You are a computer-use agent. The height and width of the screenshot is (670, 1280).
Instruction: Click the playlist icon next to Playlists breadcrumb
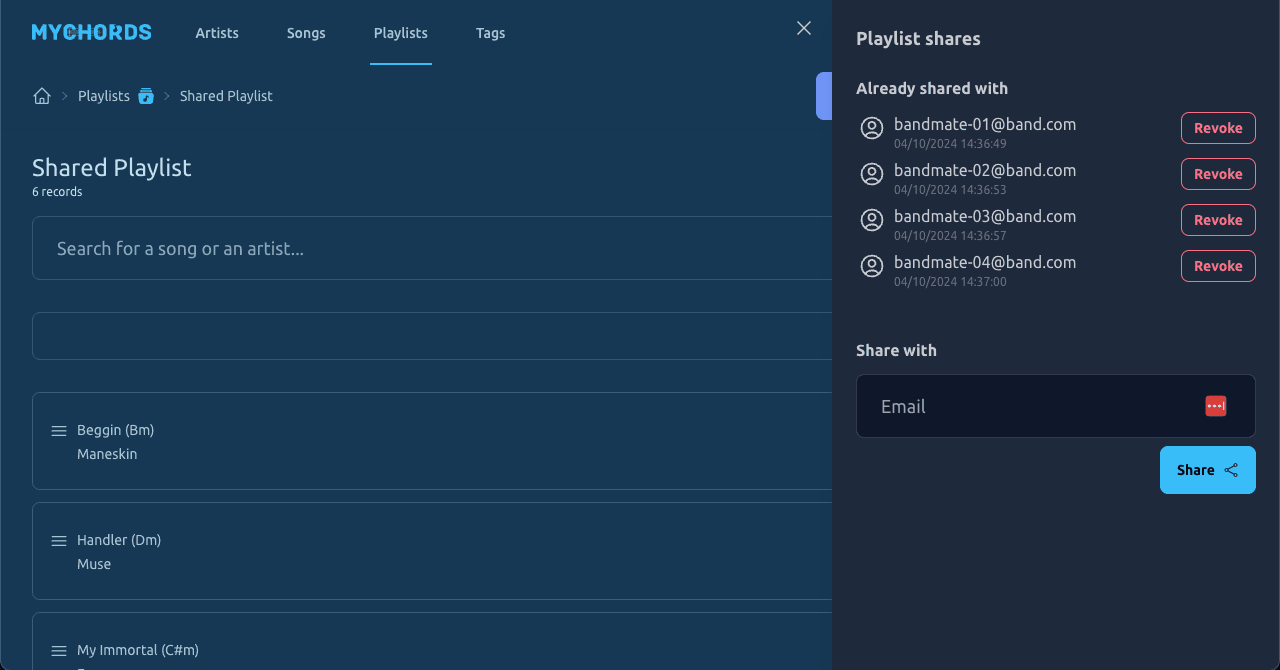pyautogui.click(x=146, y=96)
